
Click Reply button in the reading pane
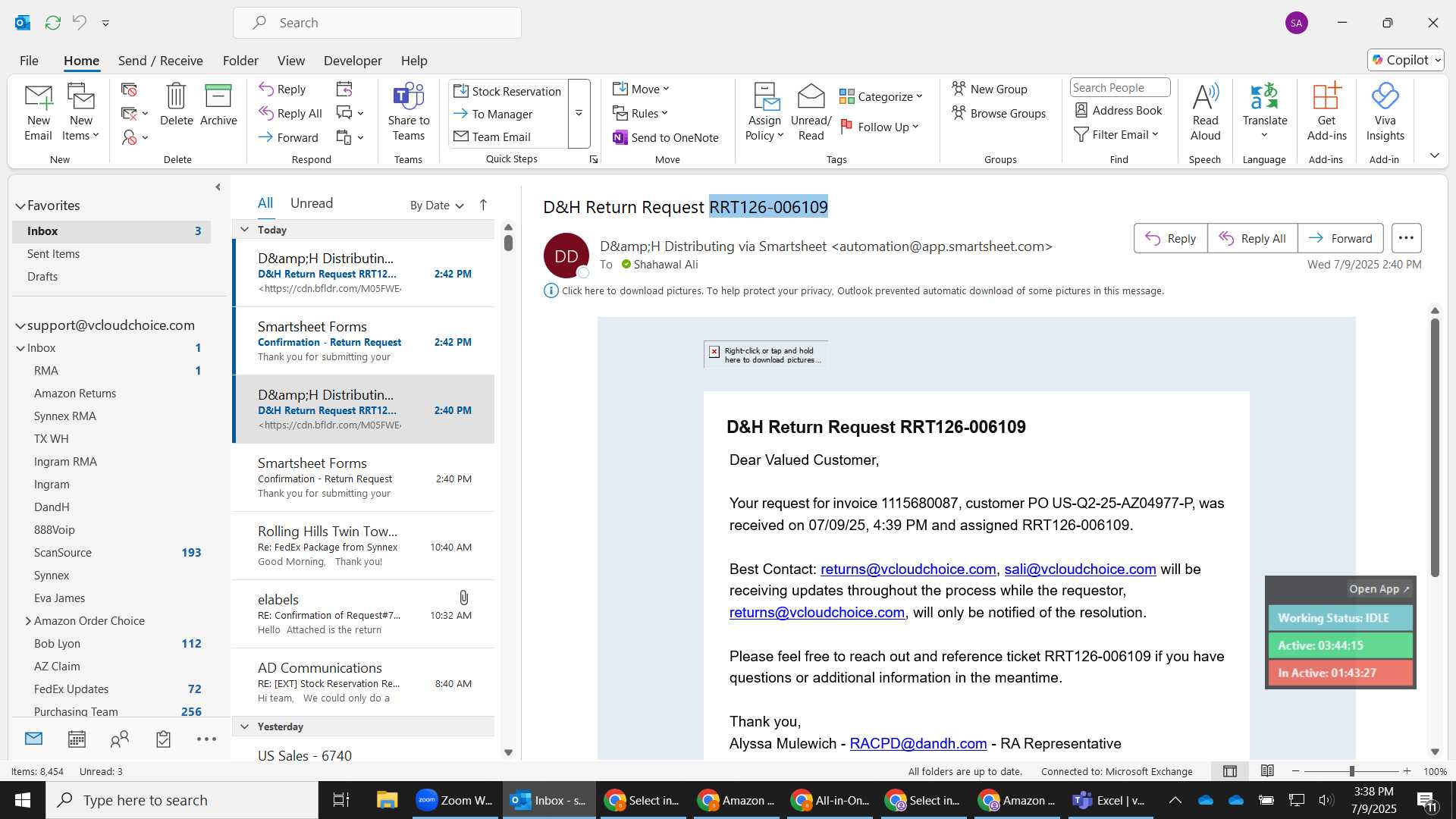point(1170,238)
